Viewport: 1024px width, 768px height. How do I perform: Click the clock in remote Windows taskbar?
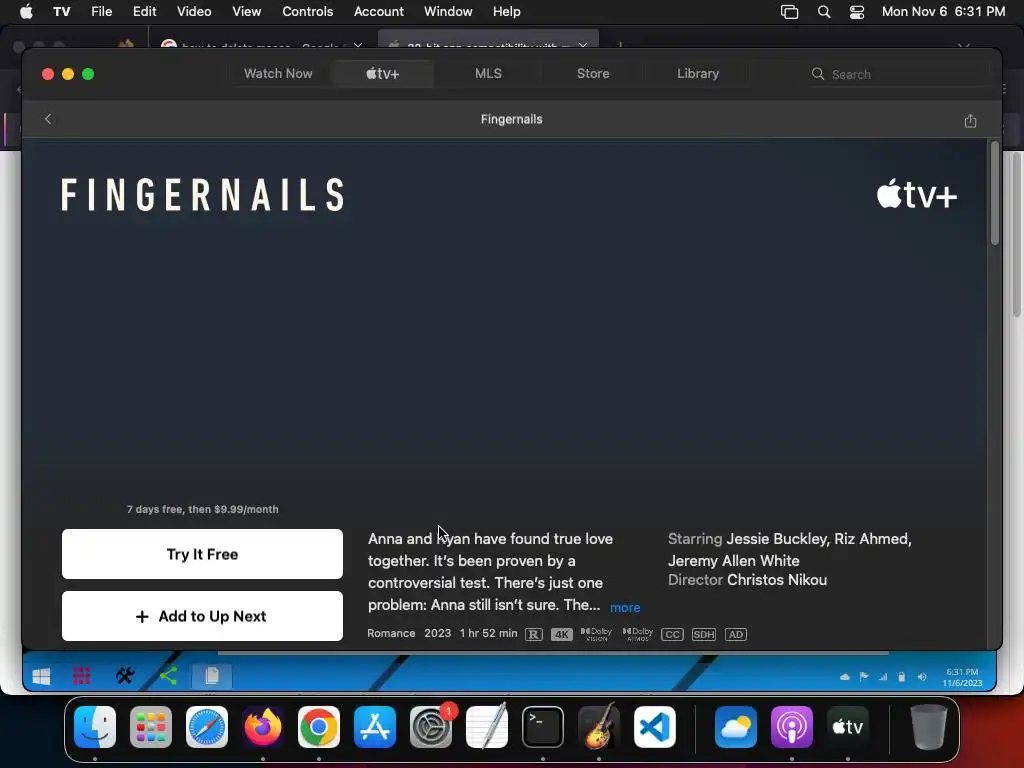962,677
